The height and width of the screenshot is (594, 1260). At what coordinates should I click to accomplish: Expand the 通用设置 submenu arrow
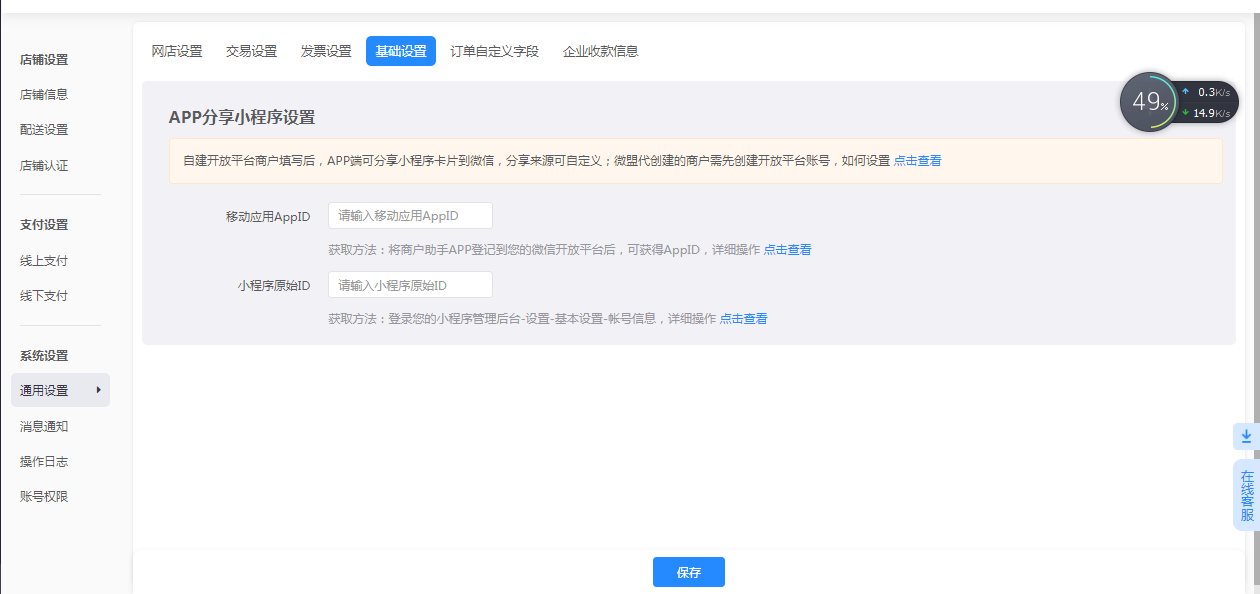pos(98,389)
